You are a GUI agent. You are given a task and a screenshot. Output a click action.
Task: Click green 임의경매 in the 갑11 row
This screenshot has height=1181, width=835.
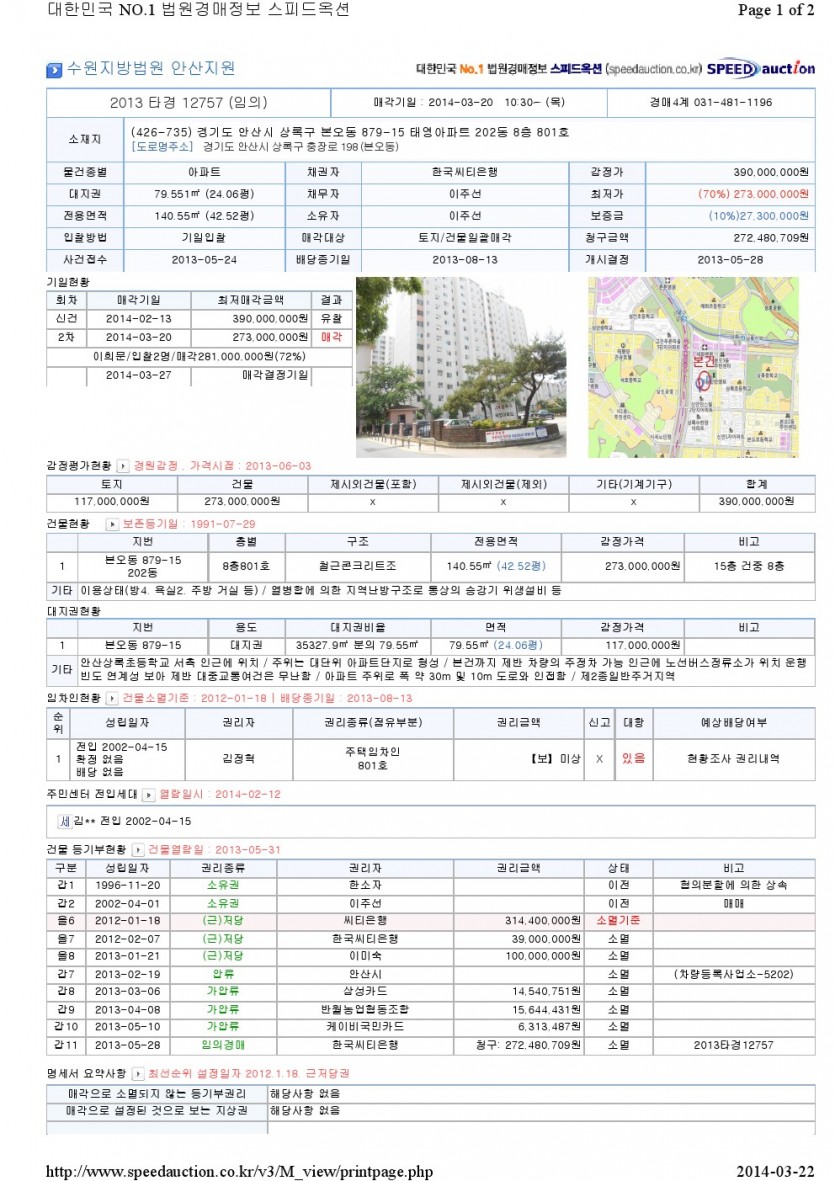[224, 1045]
